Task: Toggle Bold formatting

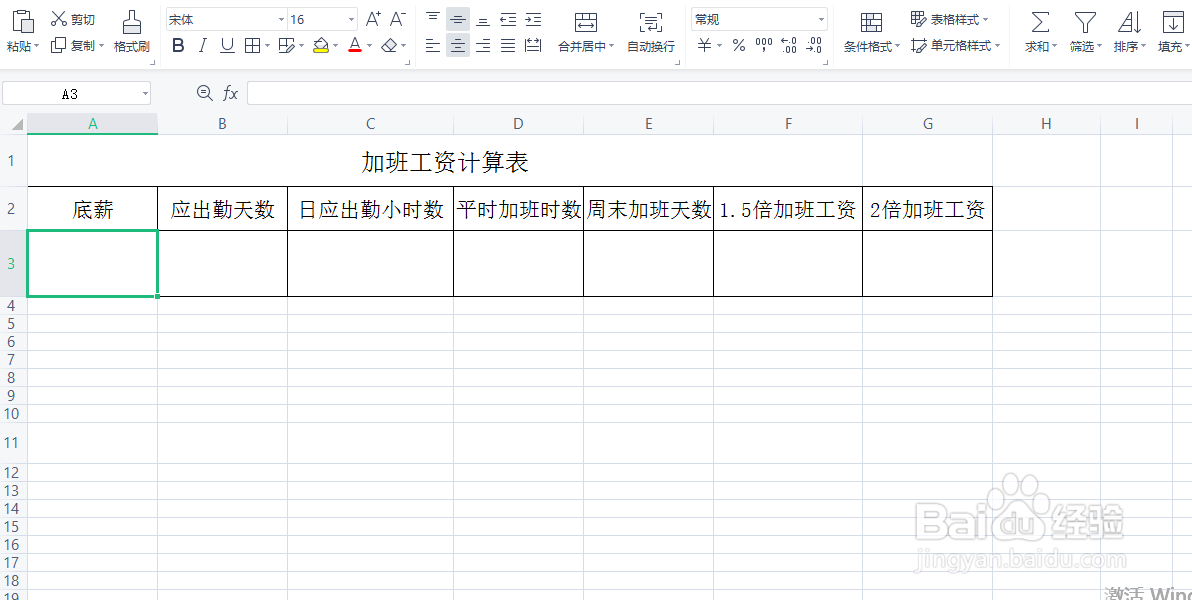Action: [178, 45]
